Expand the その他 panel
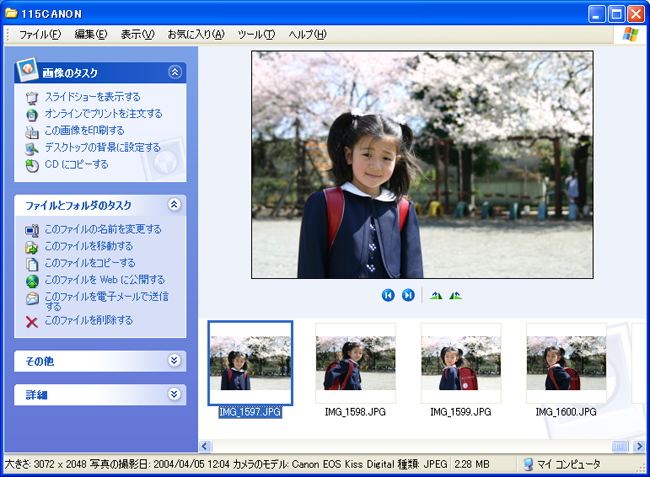The image size is (650, 477). [x=175, y=360]
